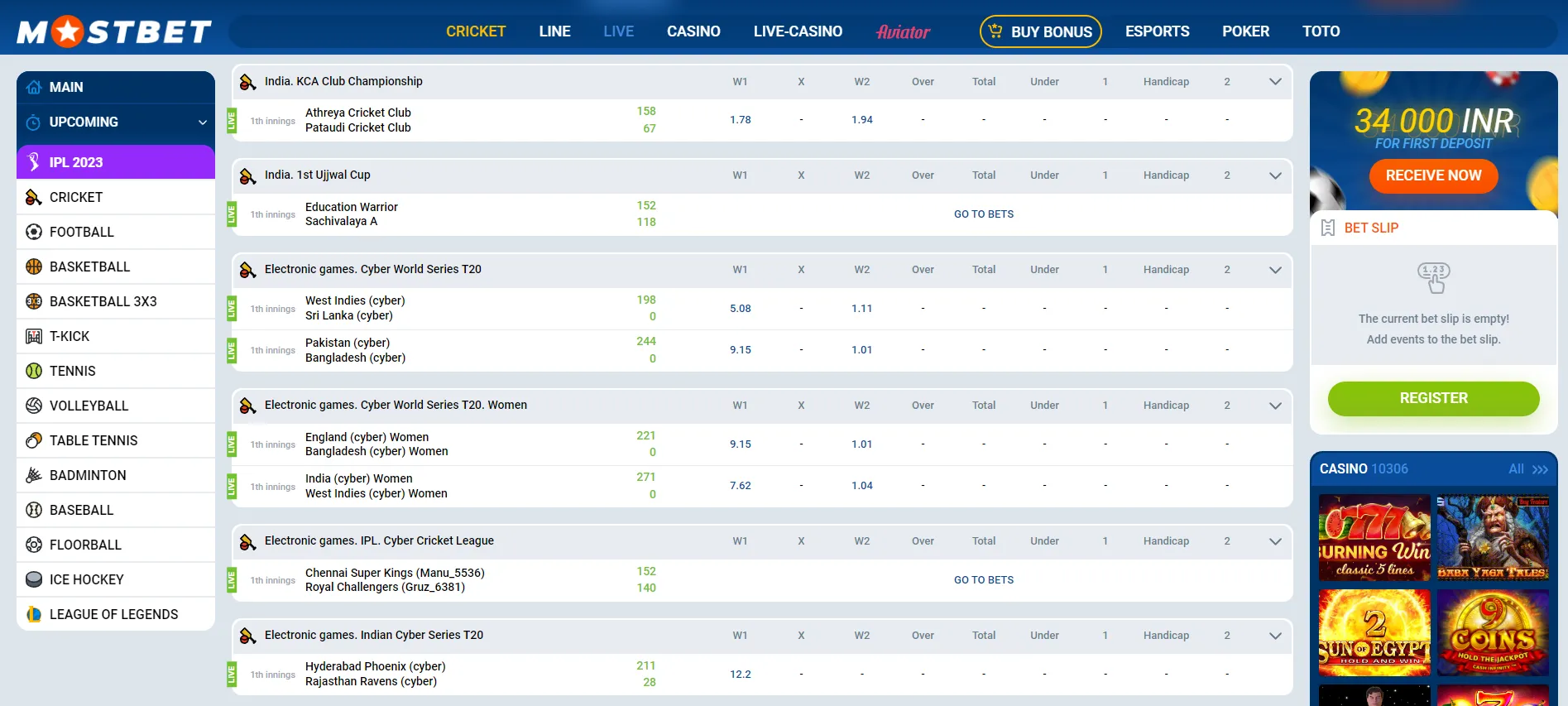The height and width of the screenshot is (706, 1568).
Task: Open the Pakistan (cyber) vs Bangladesh match
Action: click(x=356, y=350)
